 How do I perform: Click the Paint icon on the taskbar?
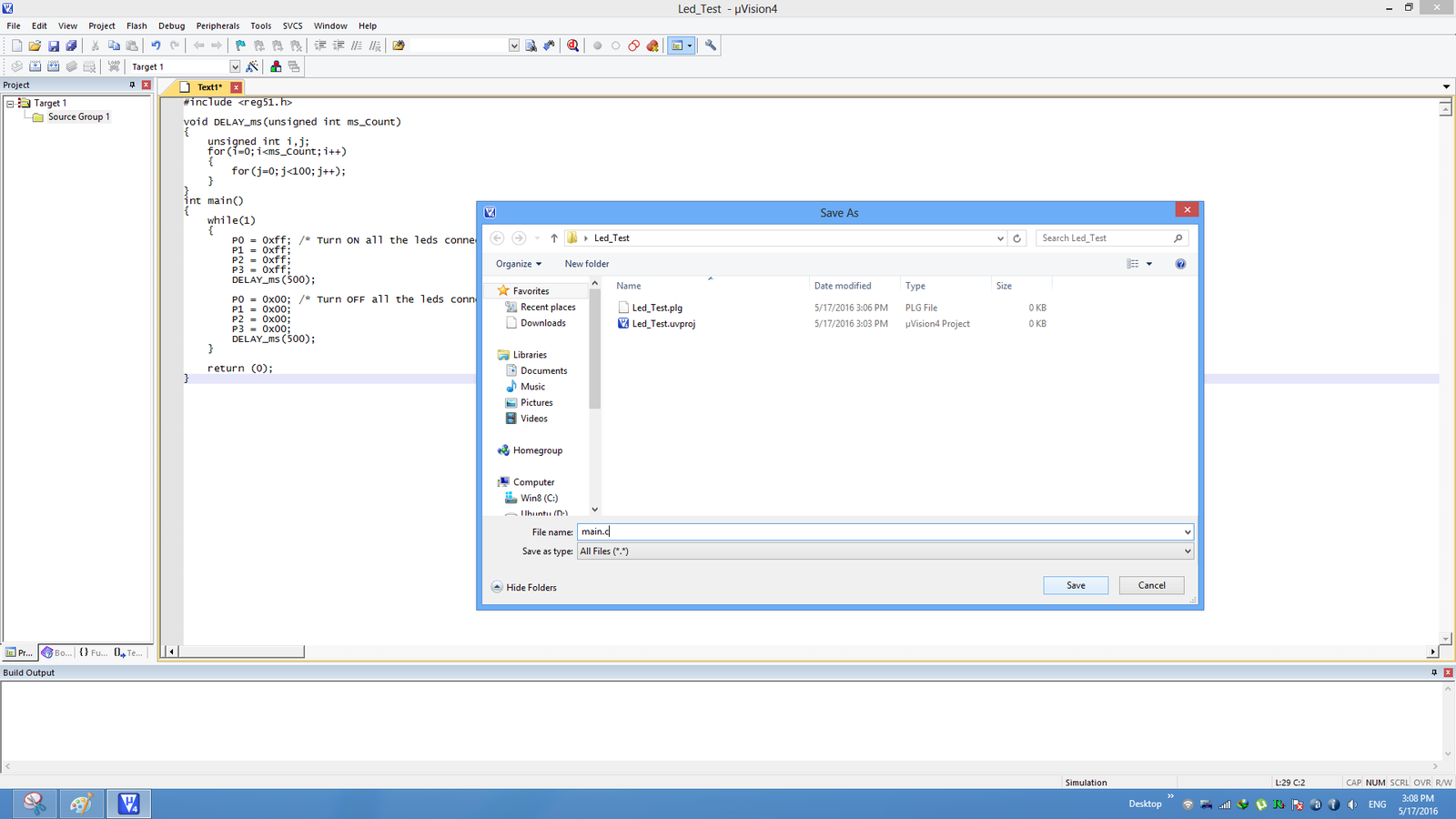point(81,804)
